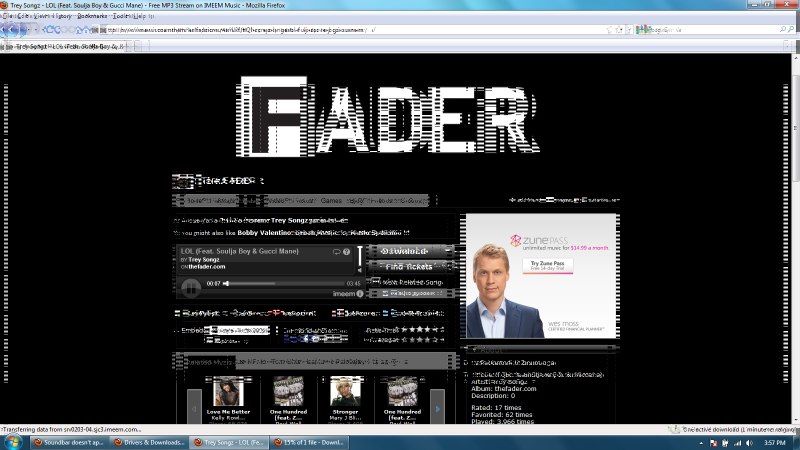Open the Windows Start button
The height and width of the screenshot is (450, 800).
(13, 442)
